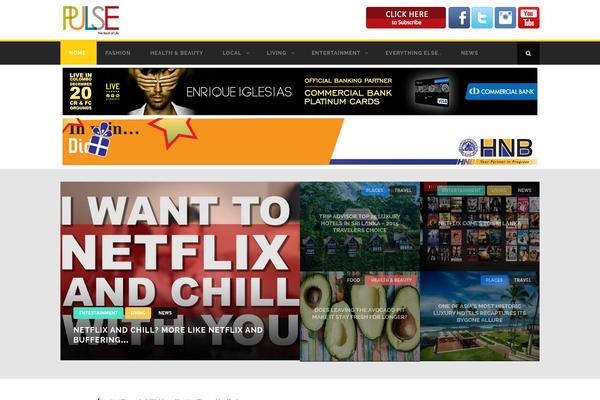Screen dimensions: 600x400
Task: Open the YouTube social icon
Action: point(528,18)
